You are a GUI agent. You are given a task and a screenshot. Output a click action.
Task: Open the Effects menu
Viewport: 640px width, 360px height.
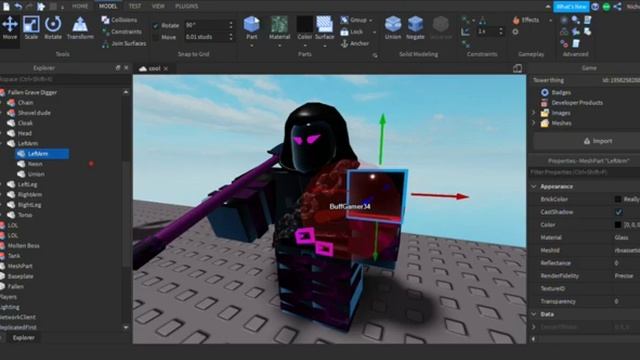526,20
